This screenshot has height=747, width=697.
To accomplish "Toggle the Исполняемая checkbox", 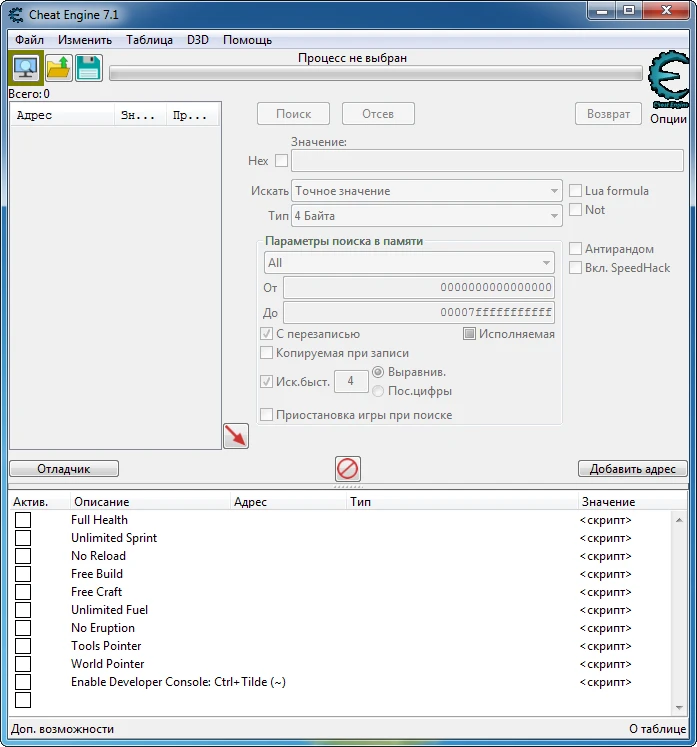I will click(x=469, y=333).
